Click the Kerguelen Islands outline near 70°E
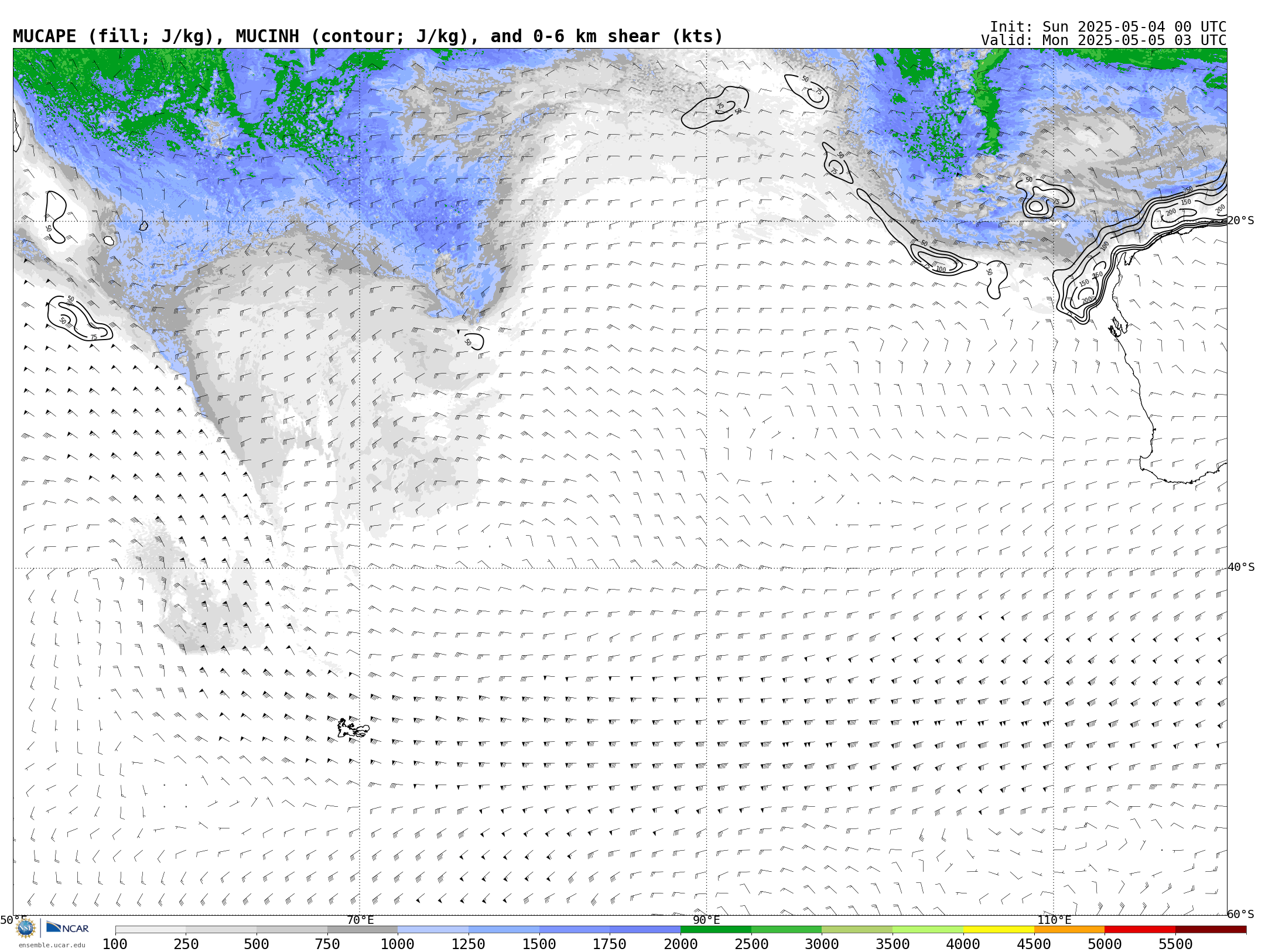Image resolution: width=1265 pixels, height=952 pixels. click(353, 728)
